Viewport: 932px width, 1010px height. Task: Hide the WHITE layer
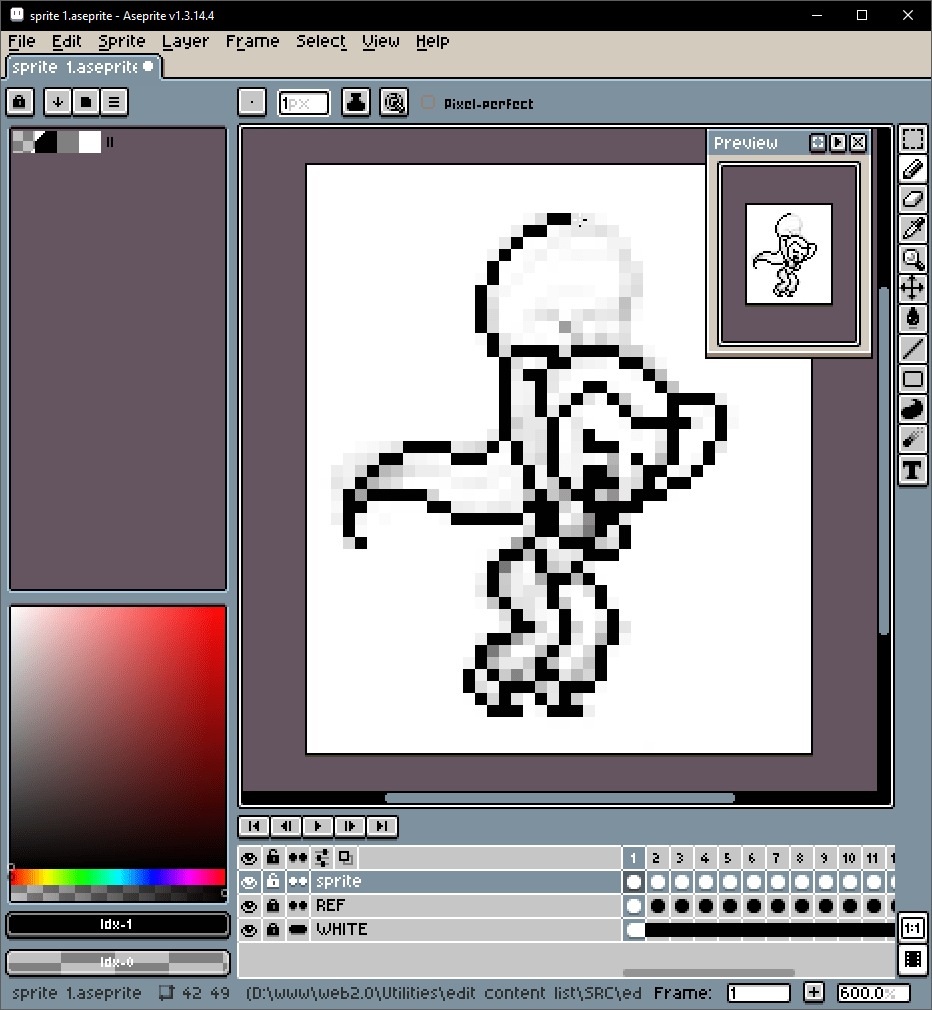[x=249, y=929]
